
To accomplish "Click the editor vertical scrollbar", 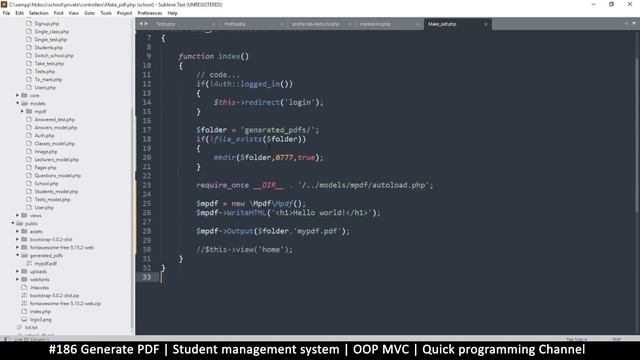I will coord(637,135).
